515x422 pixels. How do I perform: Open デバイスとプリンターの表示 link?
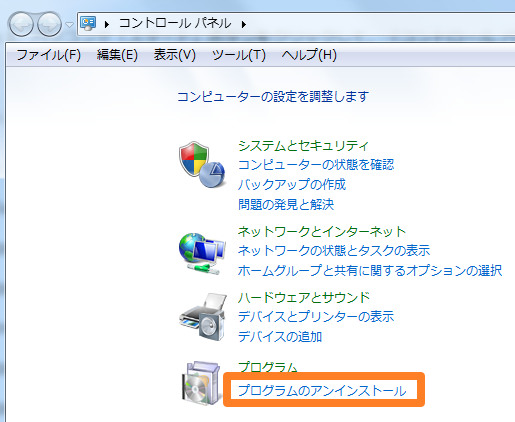point(316,316)
